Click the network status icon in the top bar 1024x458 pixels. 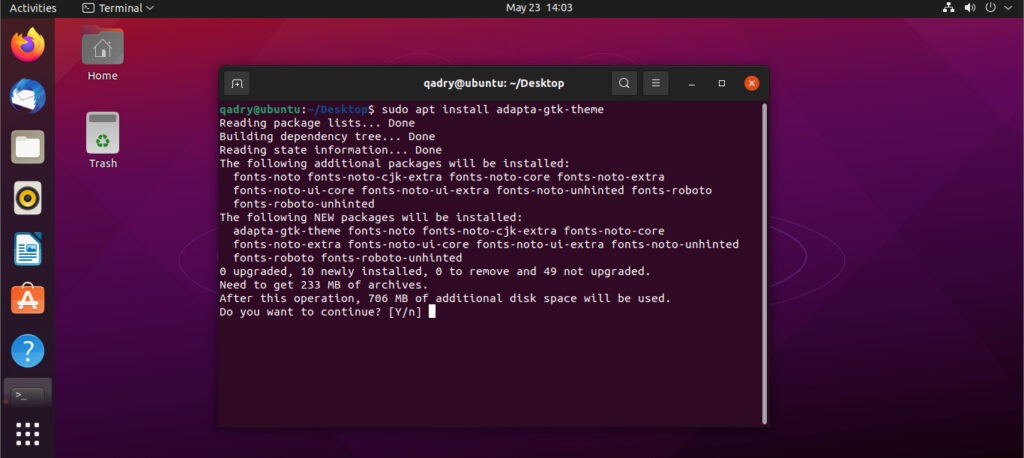tap(948, 8)
